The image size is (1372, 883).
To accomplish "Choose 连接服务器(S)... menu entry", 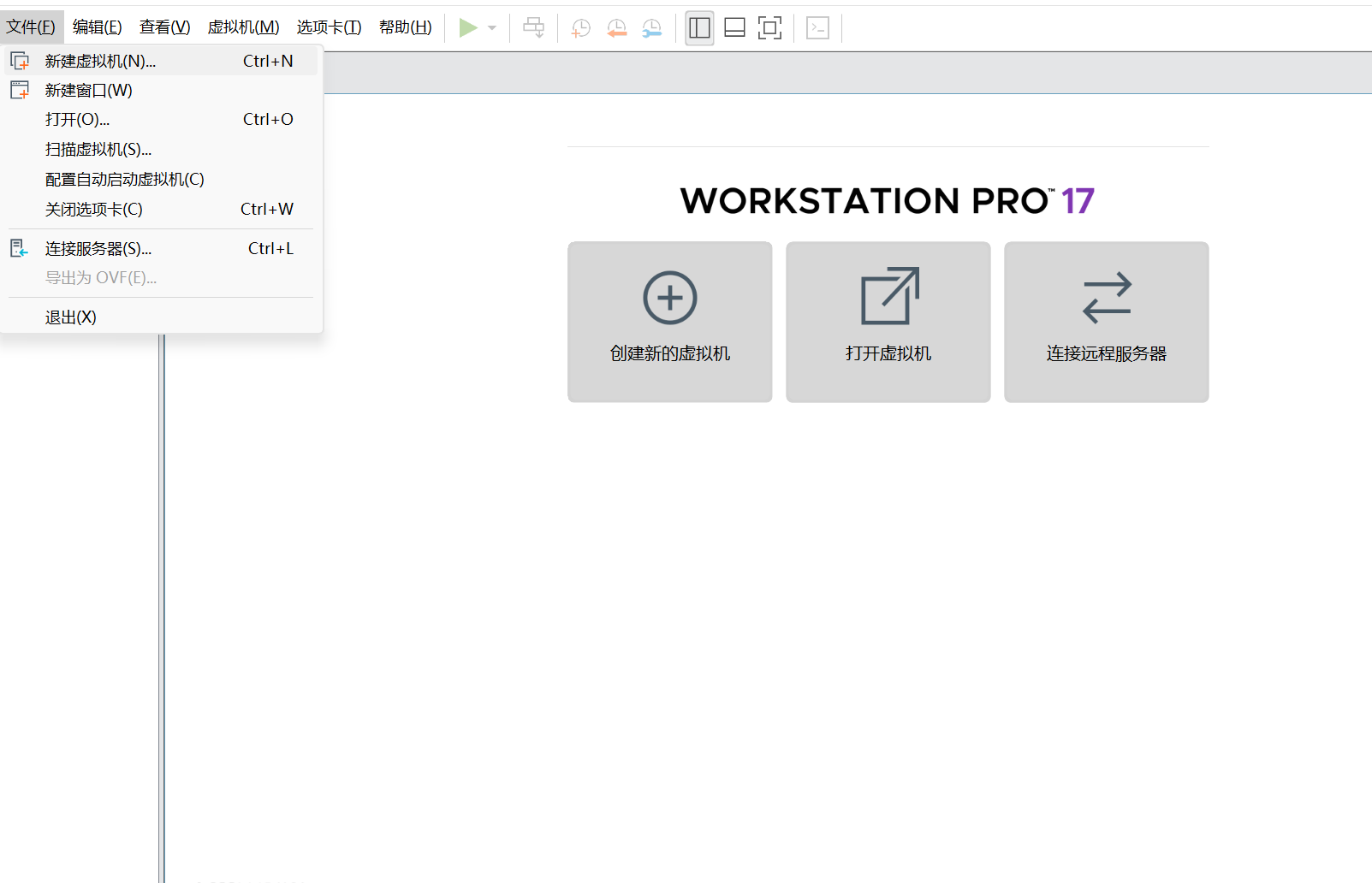I will [161, 248].
